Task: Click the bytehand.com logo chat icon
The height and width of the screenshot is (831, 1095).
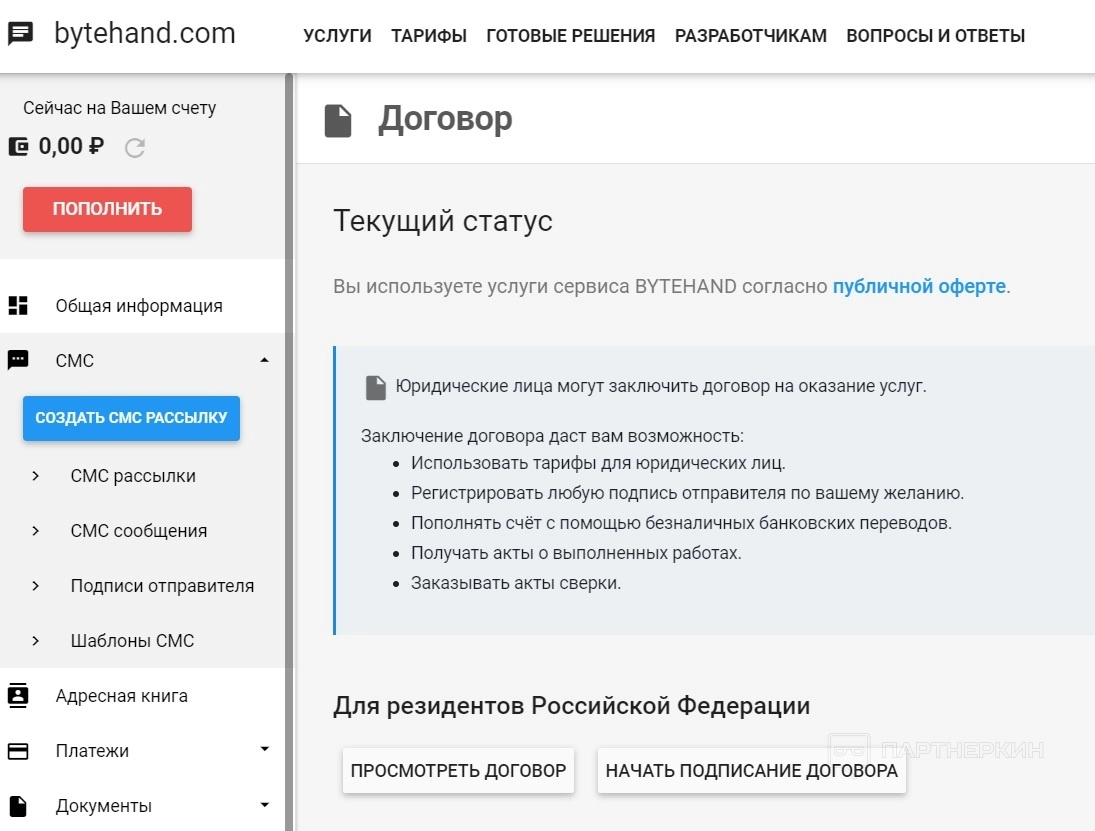Action: pyautogui.click(x=20, y=35)
